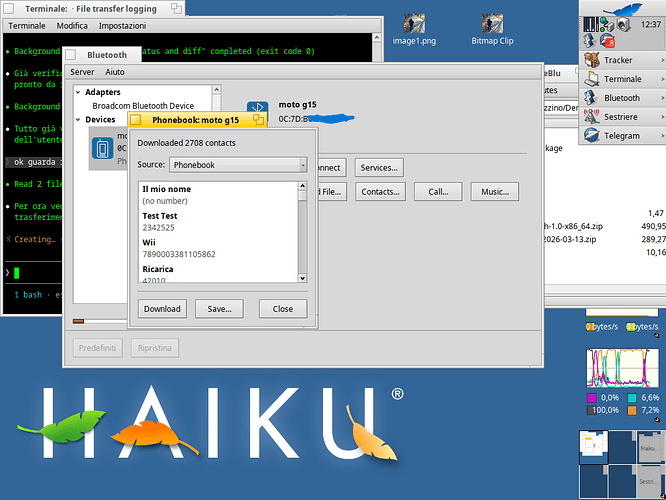Collapse the Devices tree section
This screenshot has width=666, height=500.
78,119
